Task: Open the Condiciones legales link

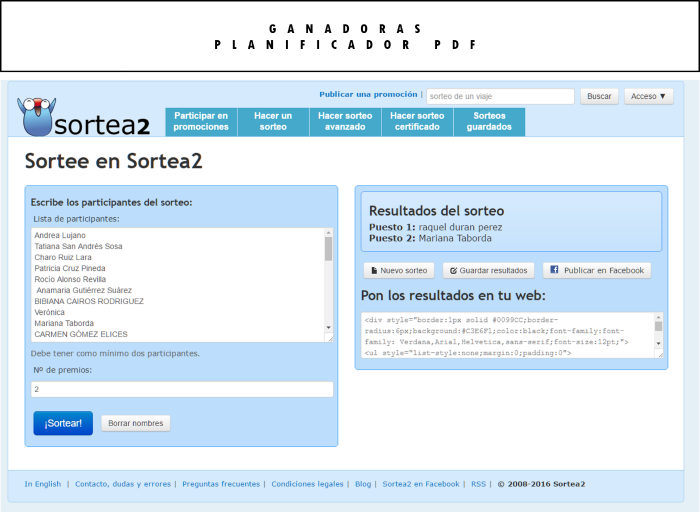Action: [x=308, y=484]
